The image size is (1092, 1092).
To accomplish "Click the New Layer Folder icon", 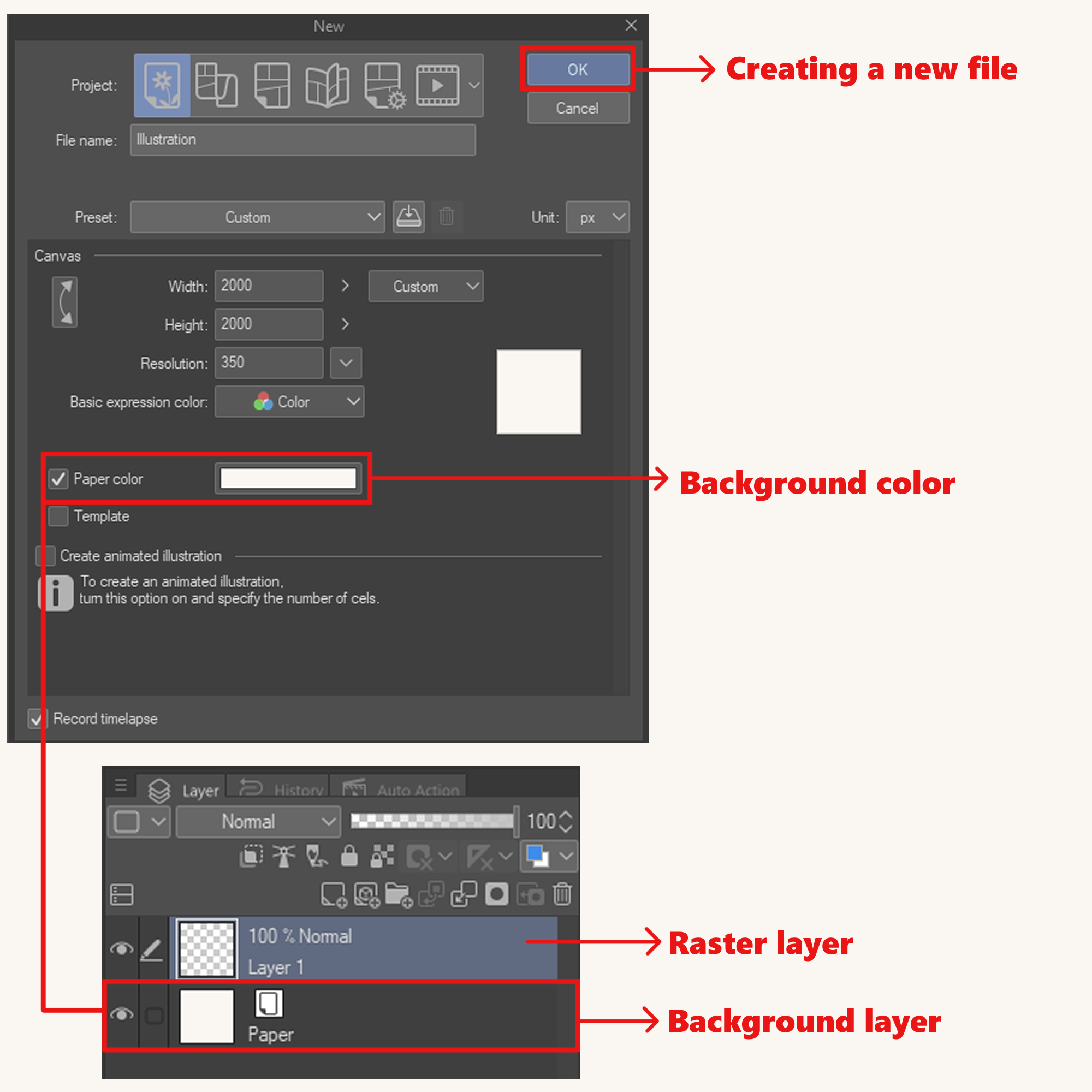I will (399, 895).
